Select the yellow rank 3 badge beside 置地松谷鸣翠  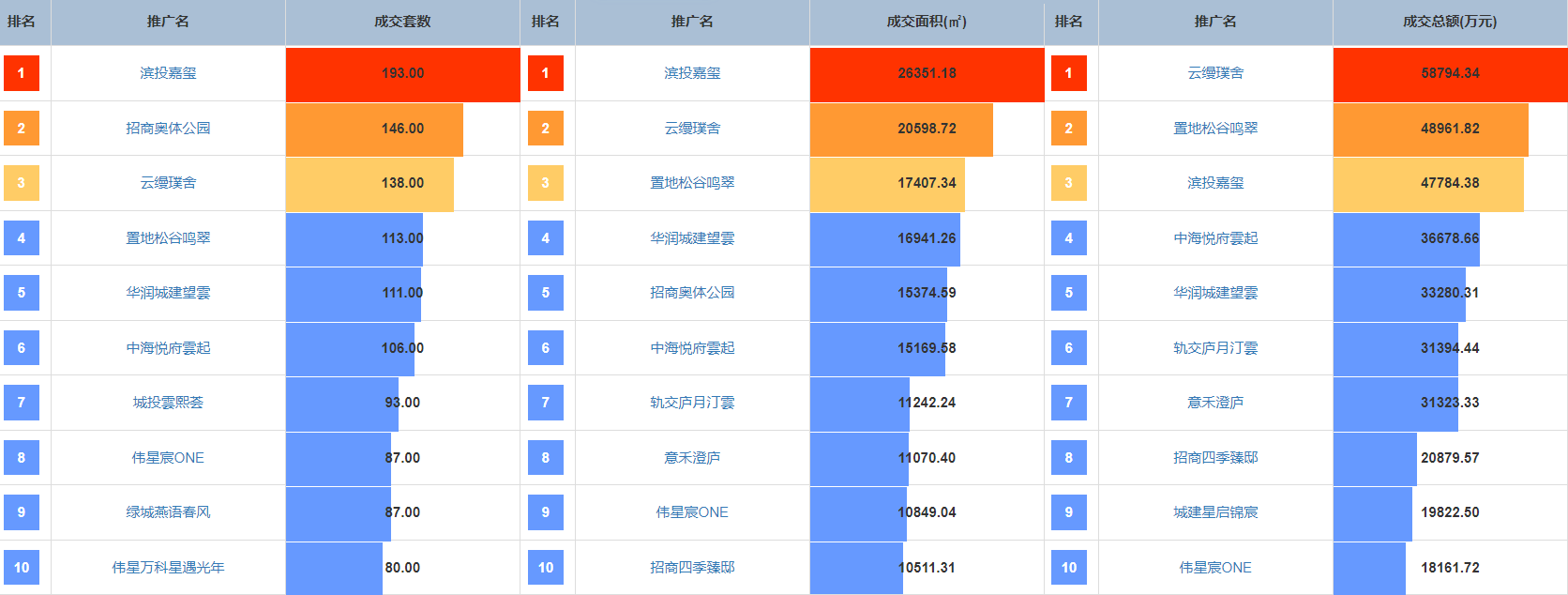pyautogui.click(x=545, y=183)
